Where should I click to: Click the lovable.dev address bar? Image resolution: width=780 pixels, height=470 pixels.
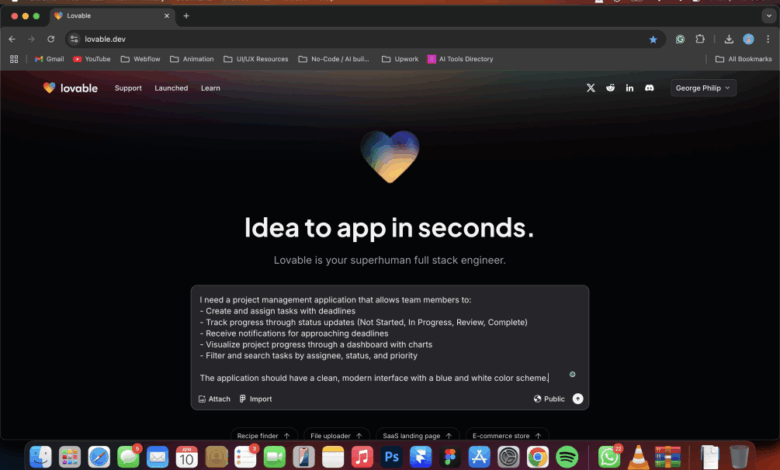(x=366, y=39)
